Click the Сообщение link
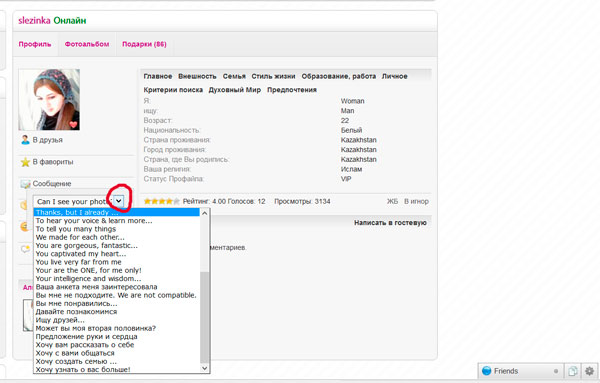600x383 pixels. pyautogui.click(x=52, y=184)
